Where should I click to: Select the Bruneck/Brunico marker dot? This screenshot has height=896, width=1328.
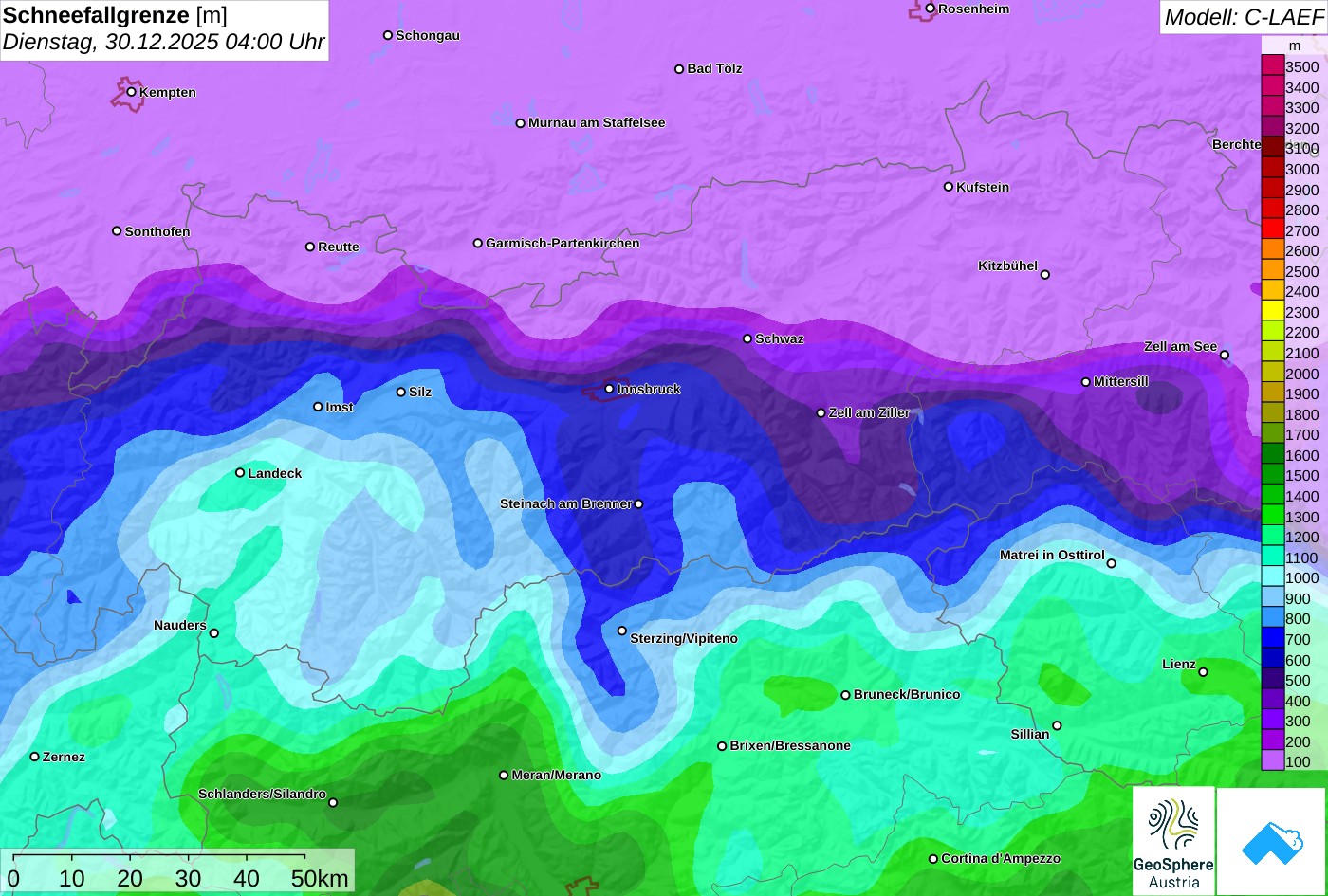(846, 695)
